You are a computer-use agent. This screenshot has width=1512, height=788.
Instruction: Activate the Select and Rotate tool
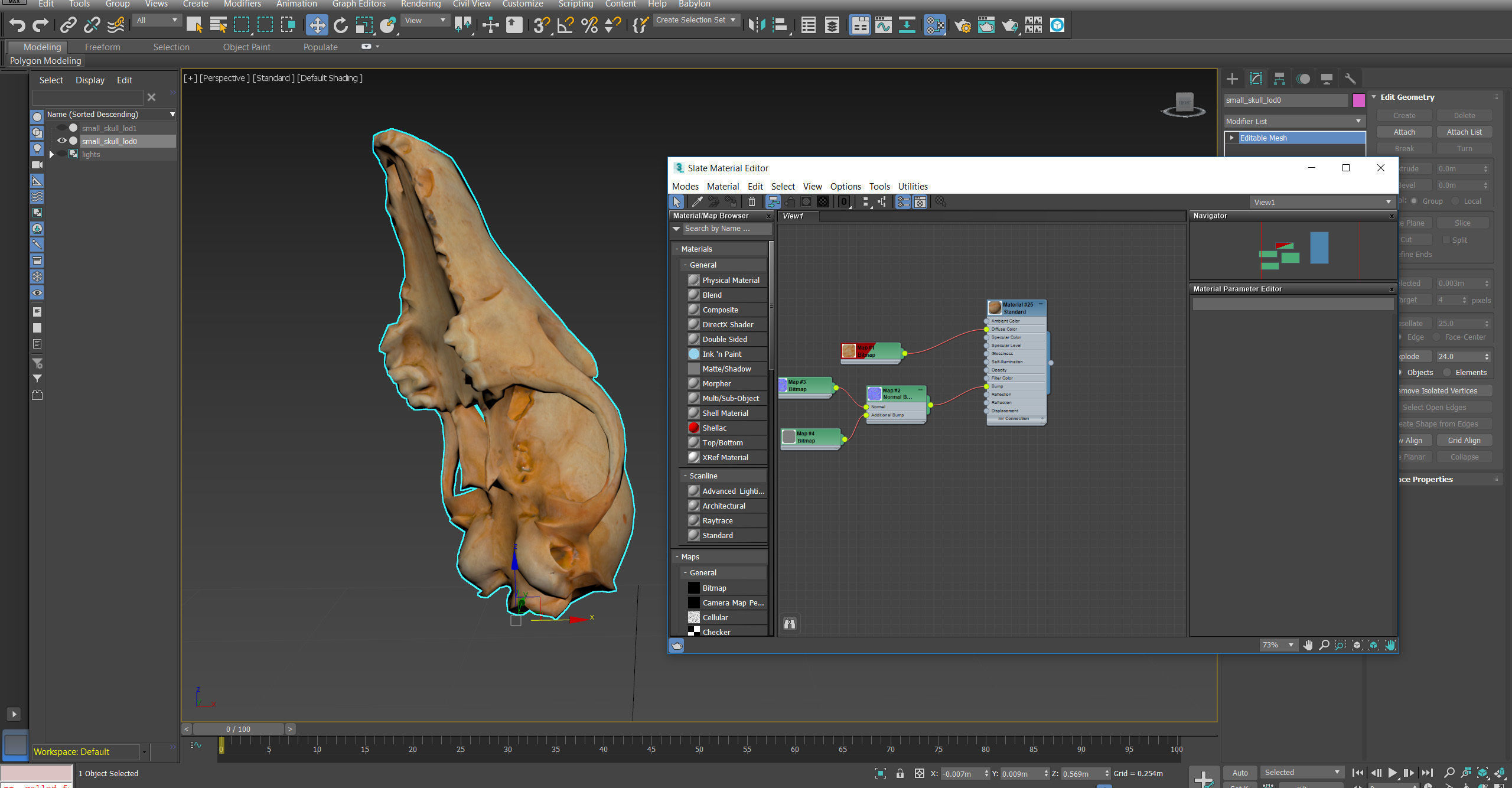(340, 25)
